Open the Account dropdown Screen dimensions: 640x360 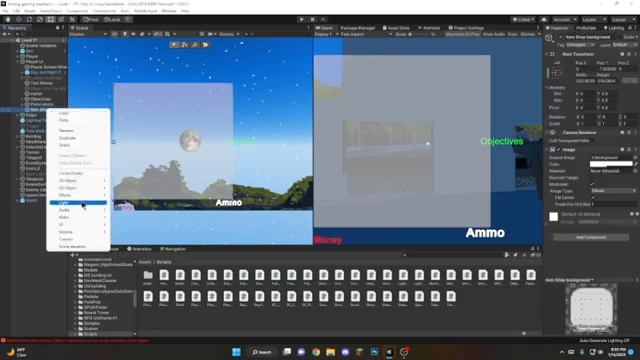tap(564, 19)
